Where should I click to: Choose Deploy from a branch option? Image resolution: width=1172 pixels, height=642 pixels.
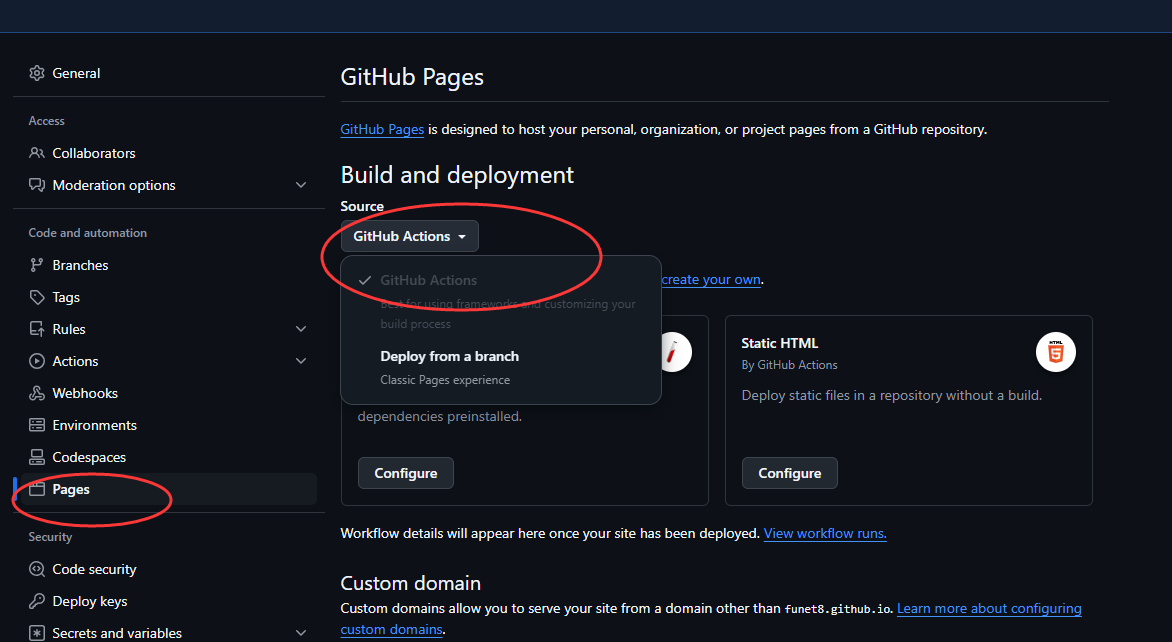[449, 357]
